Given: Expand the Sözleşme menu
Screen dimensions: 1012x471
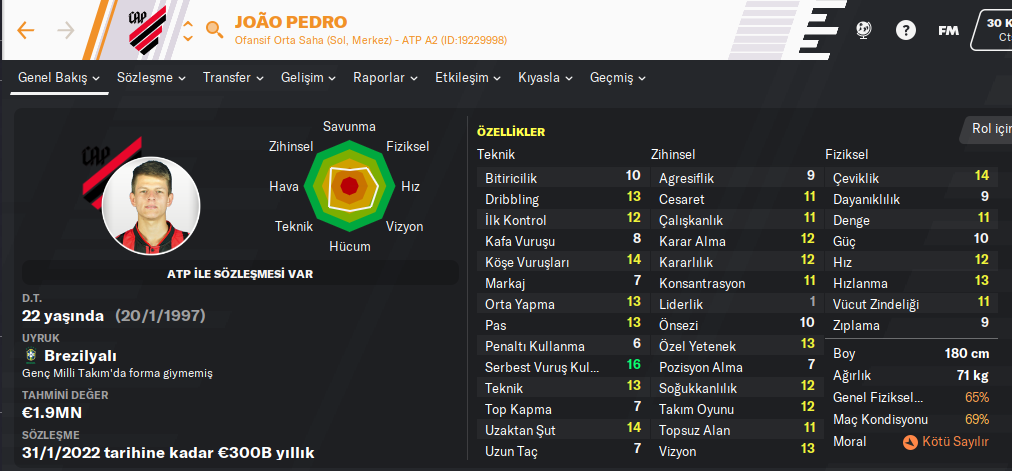Looking at the screenshot, I should point(151,77).
